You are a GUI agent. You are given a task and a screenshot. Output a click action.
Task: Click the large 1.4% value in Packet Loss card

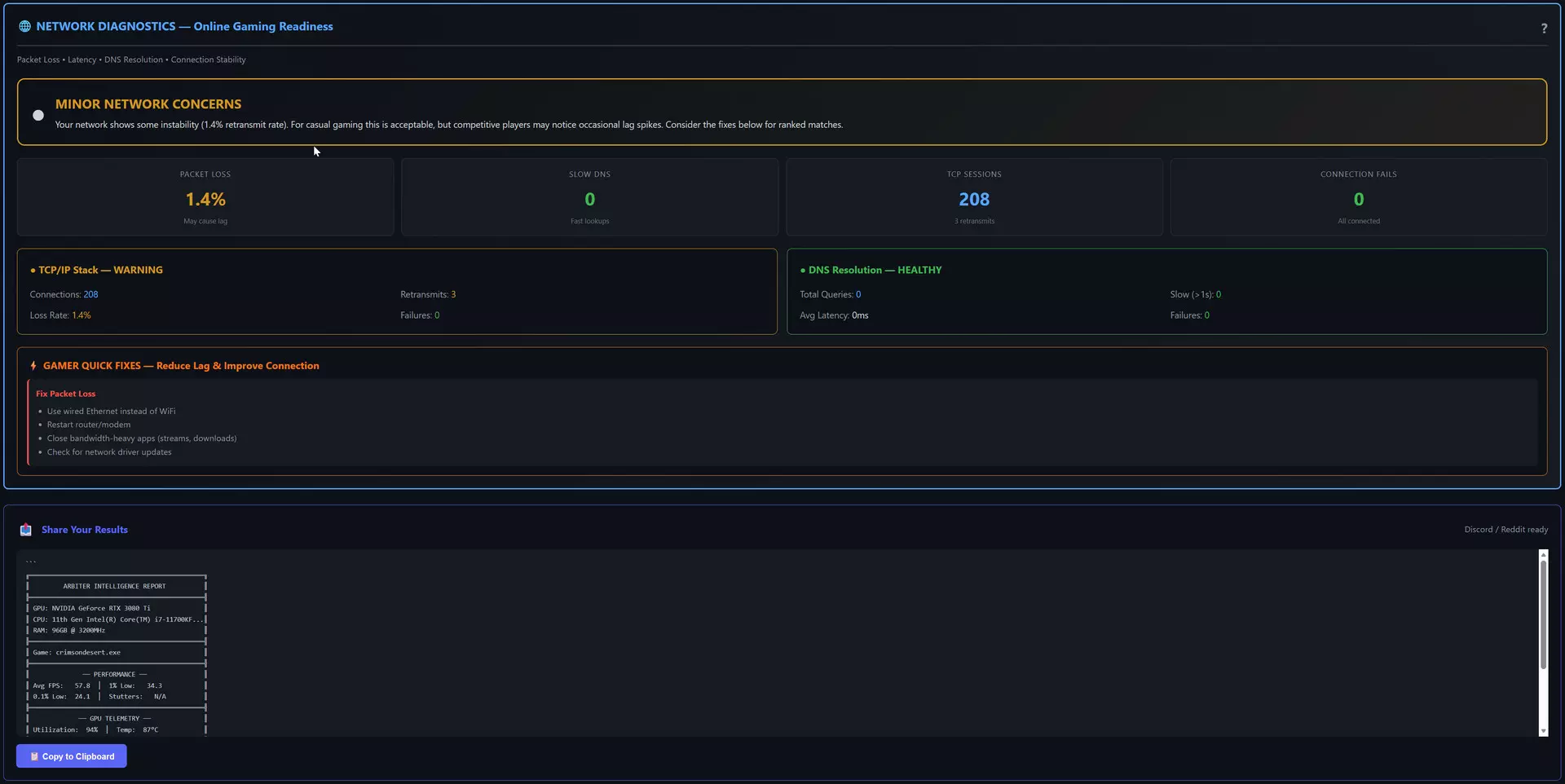point(205,200)
